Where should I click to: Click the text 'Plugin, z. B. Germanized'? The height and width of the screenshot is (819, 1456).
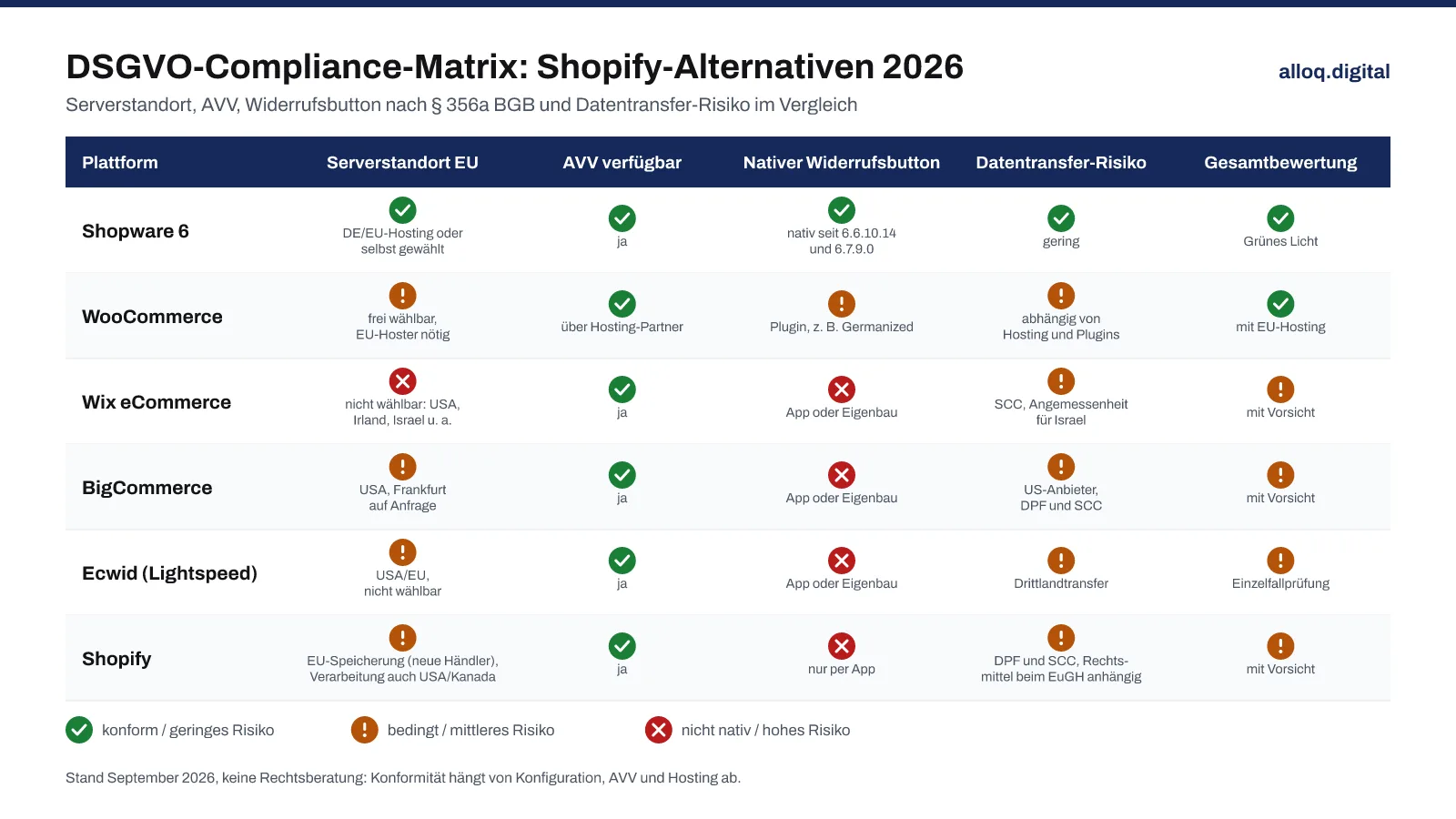[842, 327]
